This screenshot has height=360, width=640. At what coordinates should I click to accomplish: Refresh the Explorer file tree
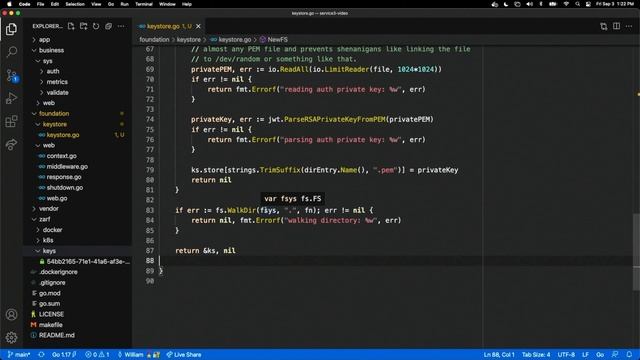tap(96, 26)
